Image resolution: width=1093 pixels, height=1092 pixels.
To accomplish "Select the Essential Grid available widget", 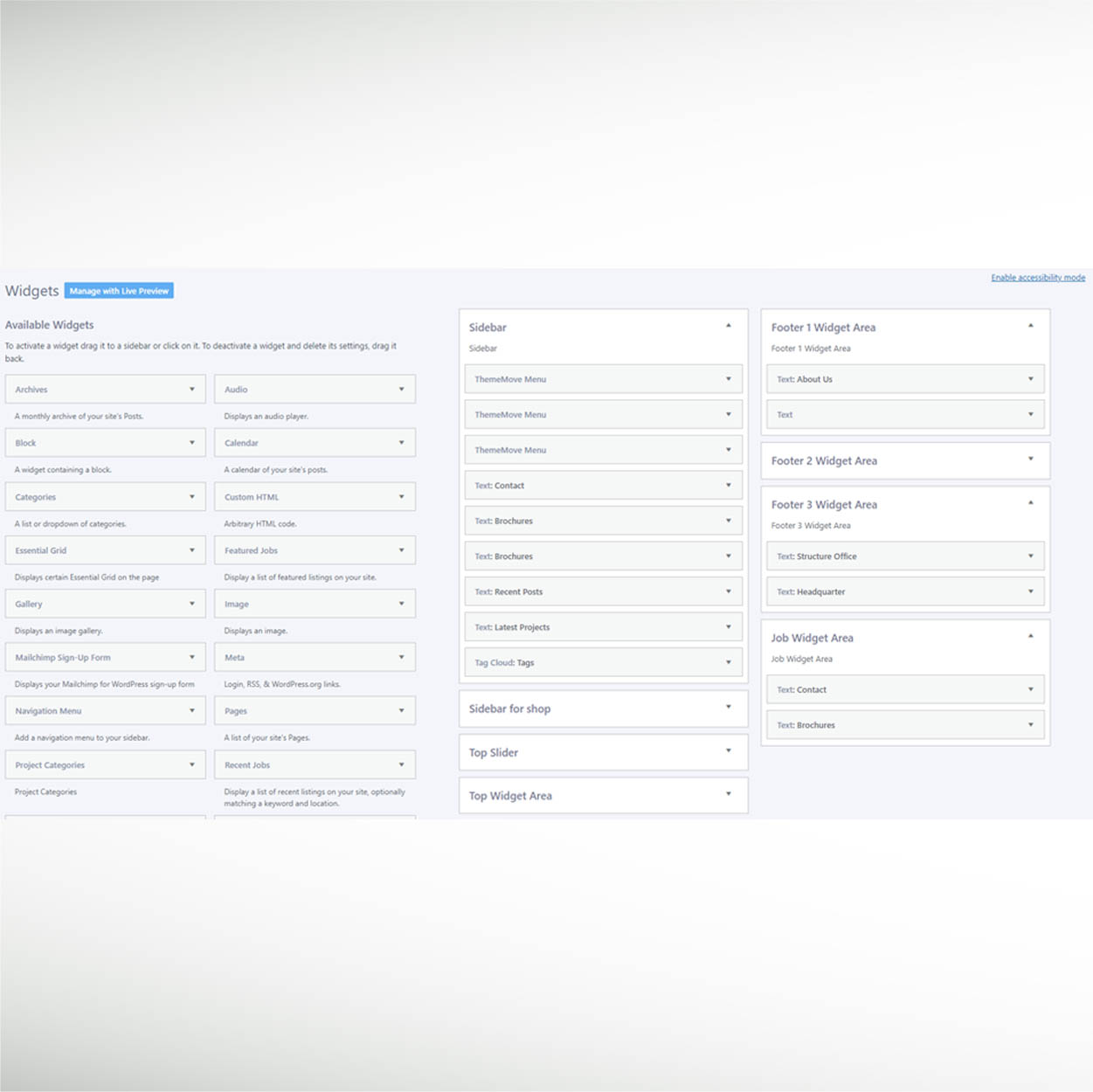I will tap(96, 550).
